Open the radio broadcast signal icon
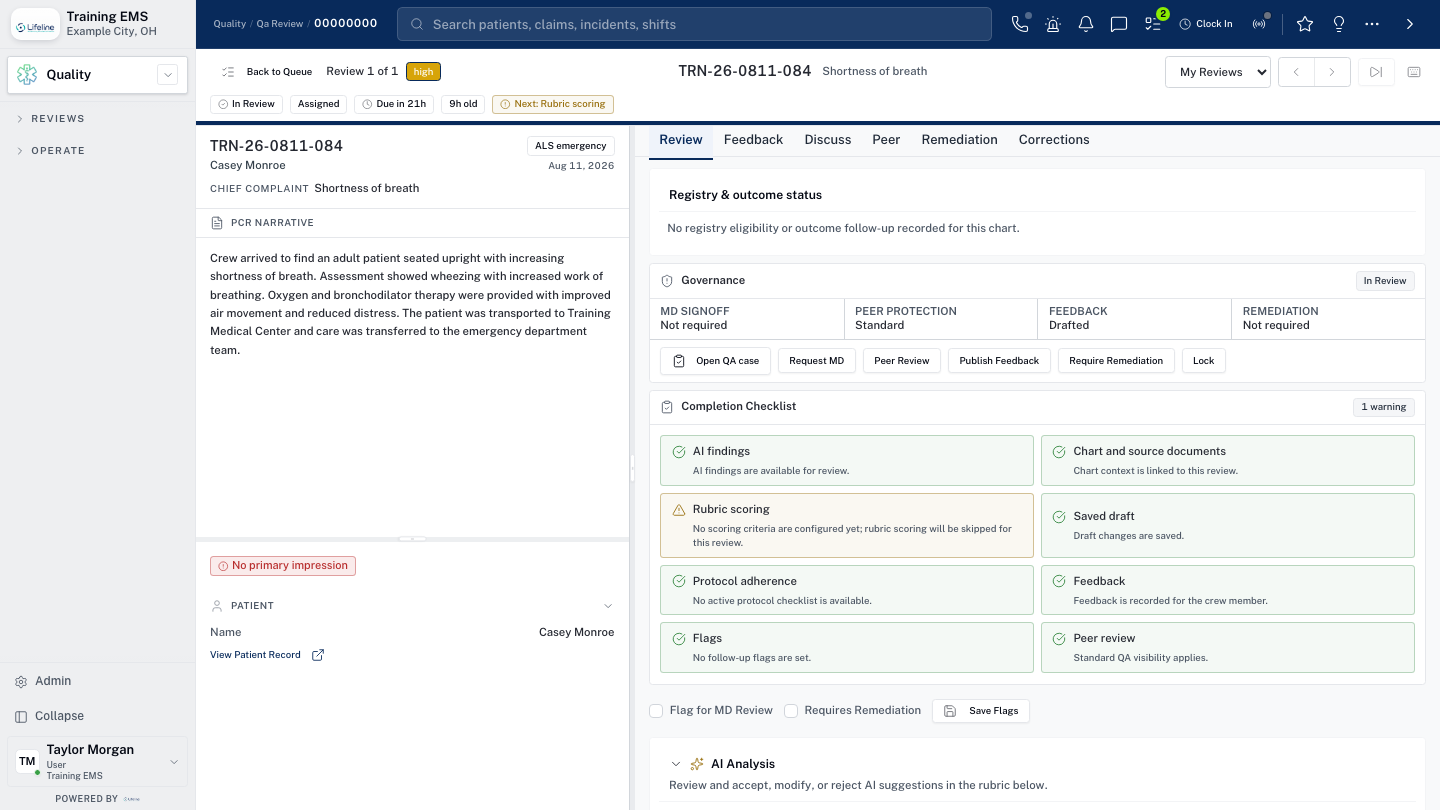 1259,24
